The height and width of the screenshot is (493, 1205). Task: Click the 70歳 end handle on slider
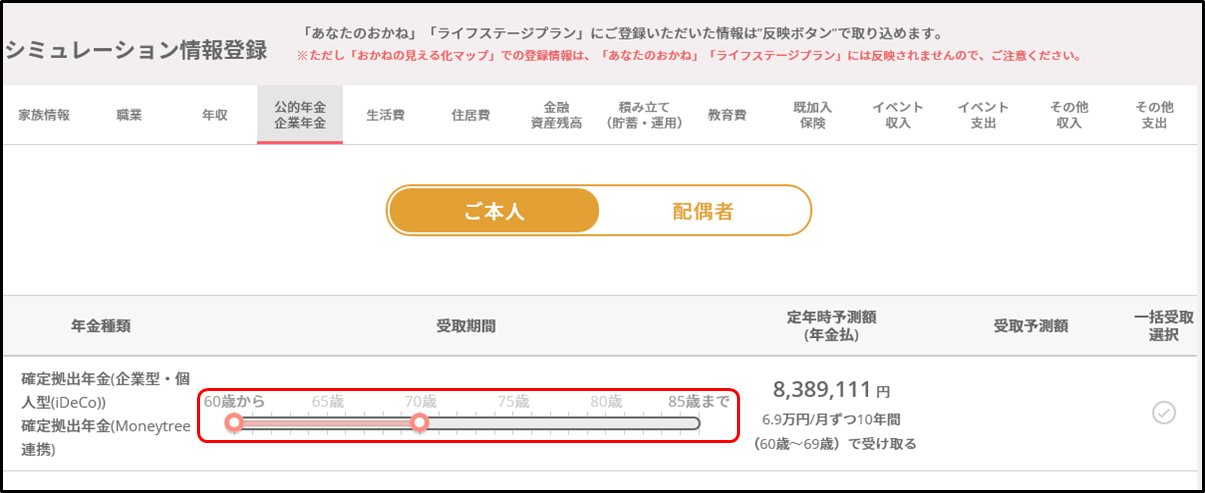point(420,423)
